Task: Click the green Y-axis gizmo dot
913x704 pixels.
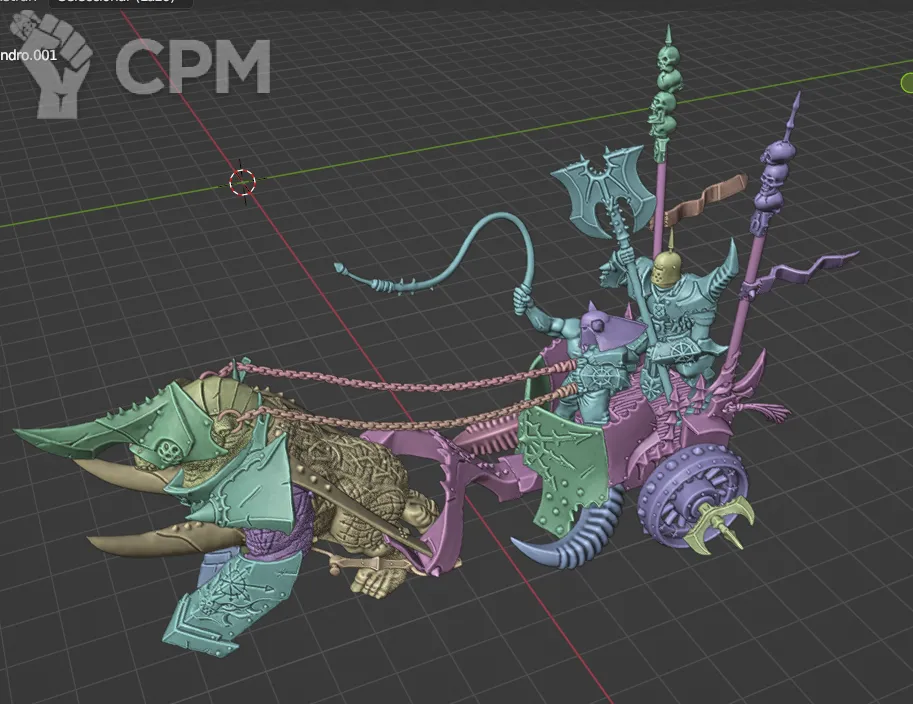Action: tap(906, 83)
